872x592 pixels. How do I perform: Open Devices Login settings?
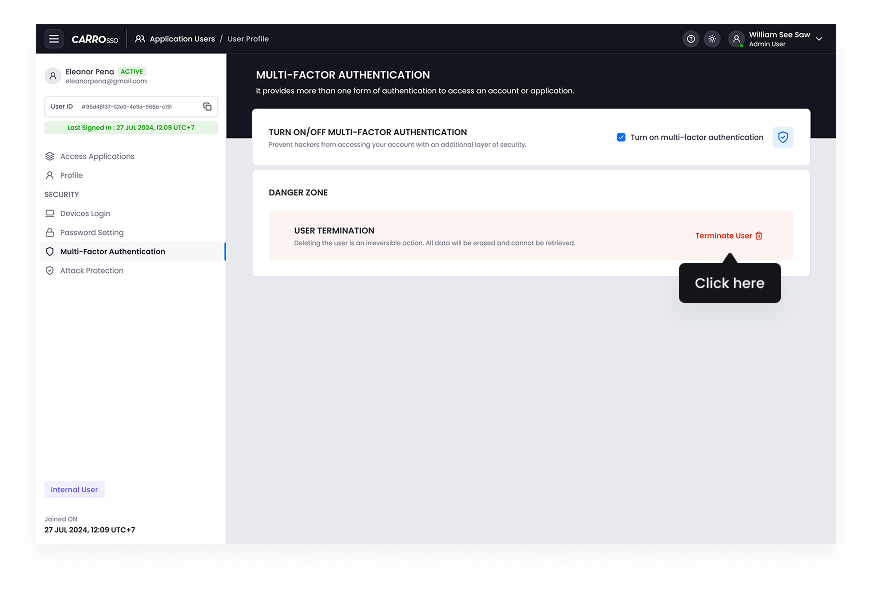[83, 213]
